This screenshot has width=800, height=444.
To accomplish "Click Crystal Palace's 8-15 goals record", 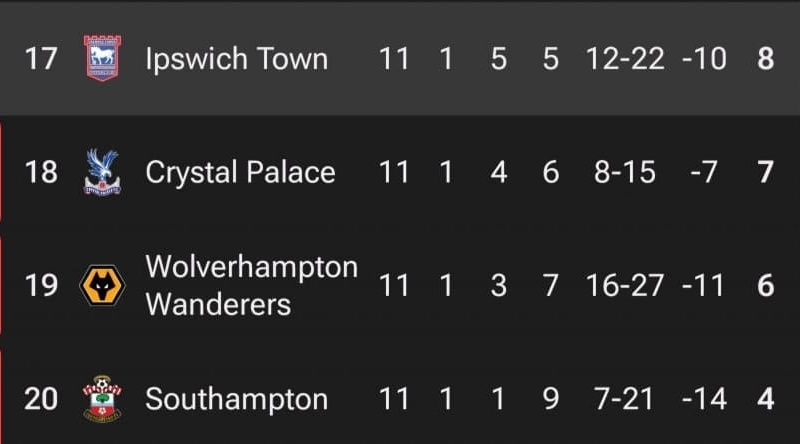I will pos(625,172).
